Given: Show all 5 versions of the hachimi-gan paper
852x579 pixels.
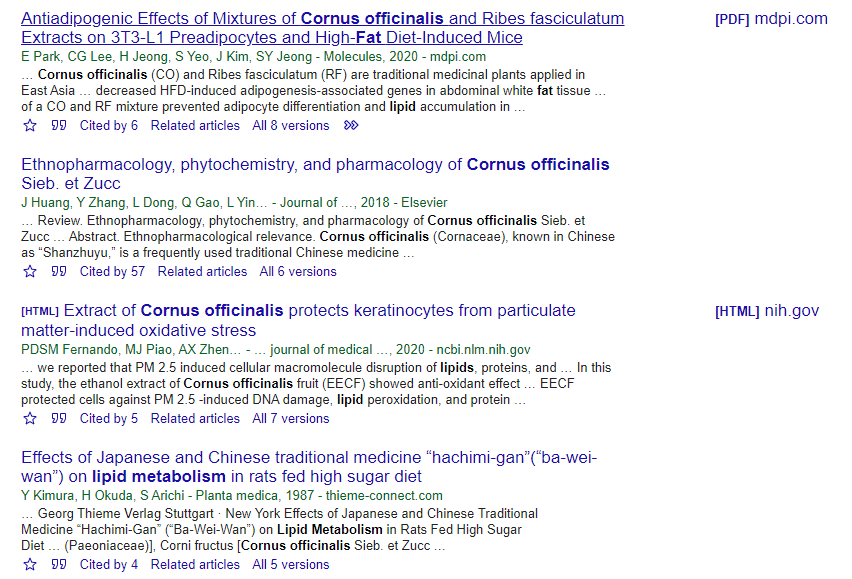Looking at the screenshot, I should 290,564.
